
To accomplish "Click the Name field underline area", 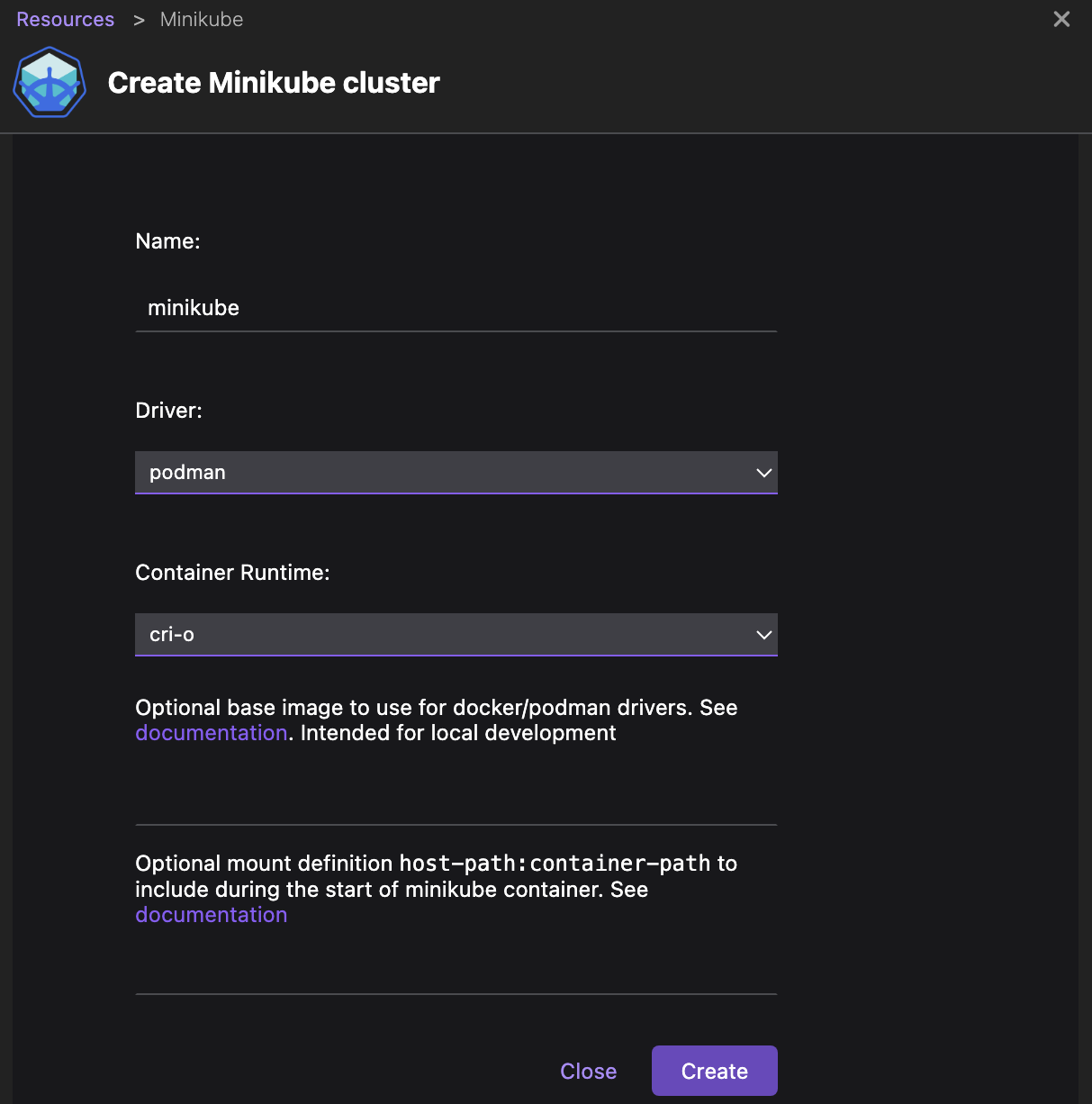I will (x=456, y=331).
